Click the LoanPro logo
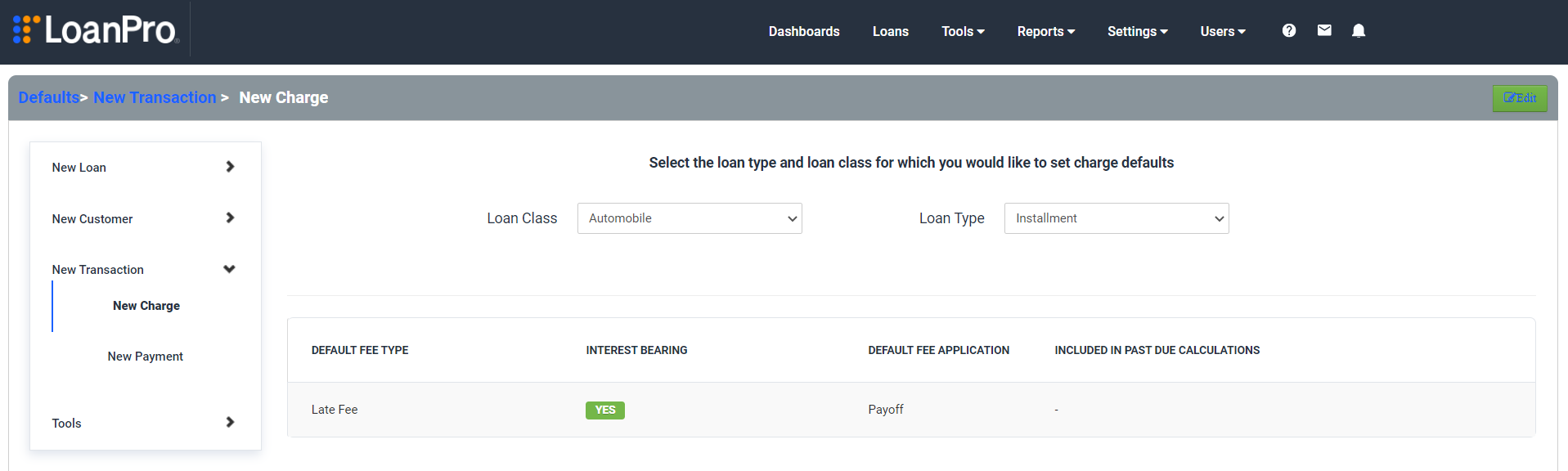The image size is (1568, 471). (x=96, y=29)
